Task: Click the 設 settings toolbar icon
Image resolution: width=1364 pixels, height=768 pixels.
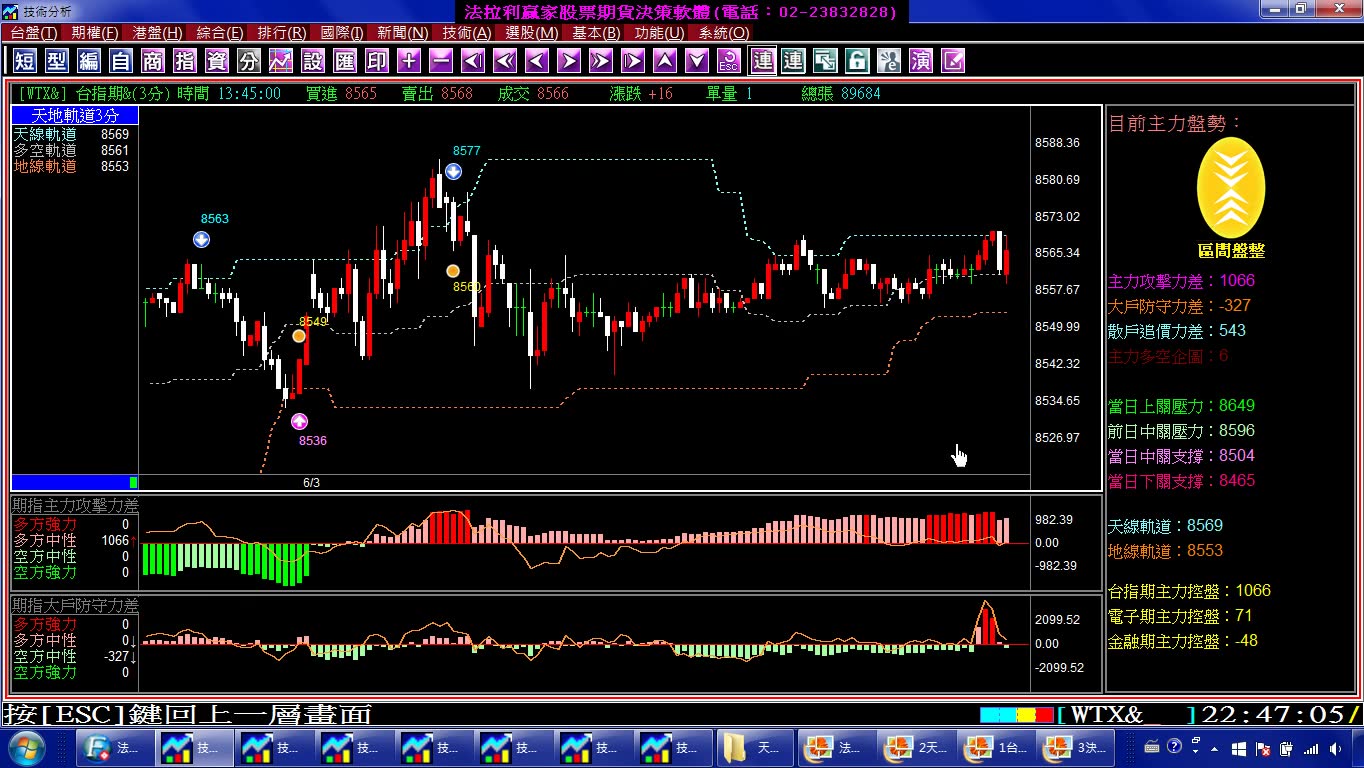Action: (x=313, y=61)
